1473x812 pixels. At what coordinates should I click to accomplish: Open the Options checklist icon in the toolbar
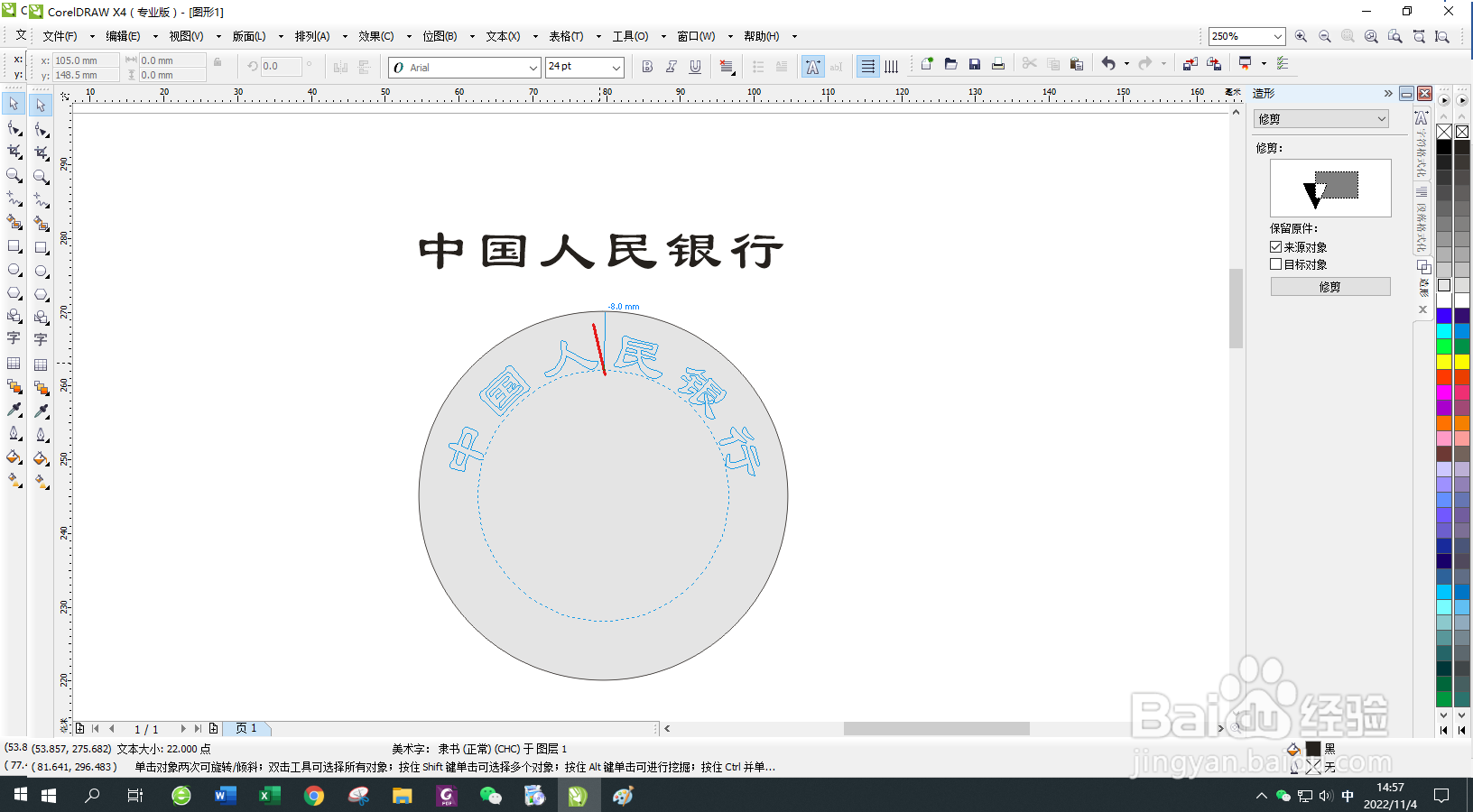point(1283,64)
